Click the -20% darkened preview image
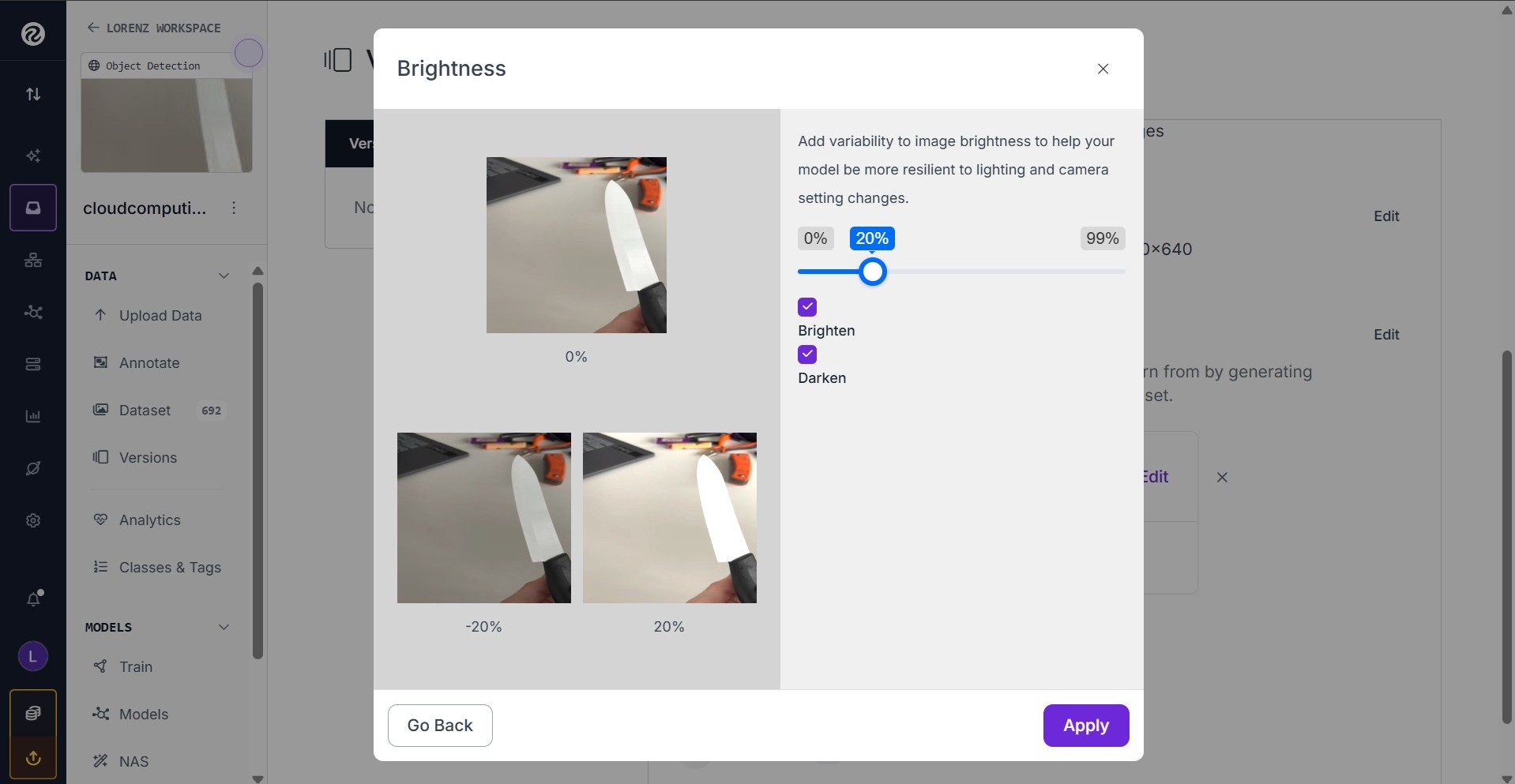This screenshot has height=784, width=1515. click(484, 518)
